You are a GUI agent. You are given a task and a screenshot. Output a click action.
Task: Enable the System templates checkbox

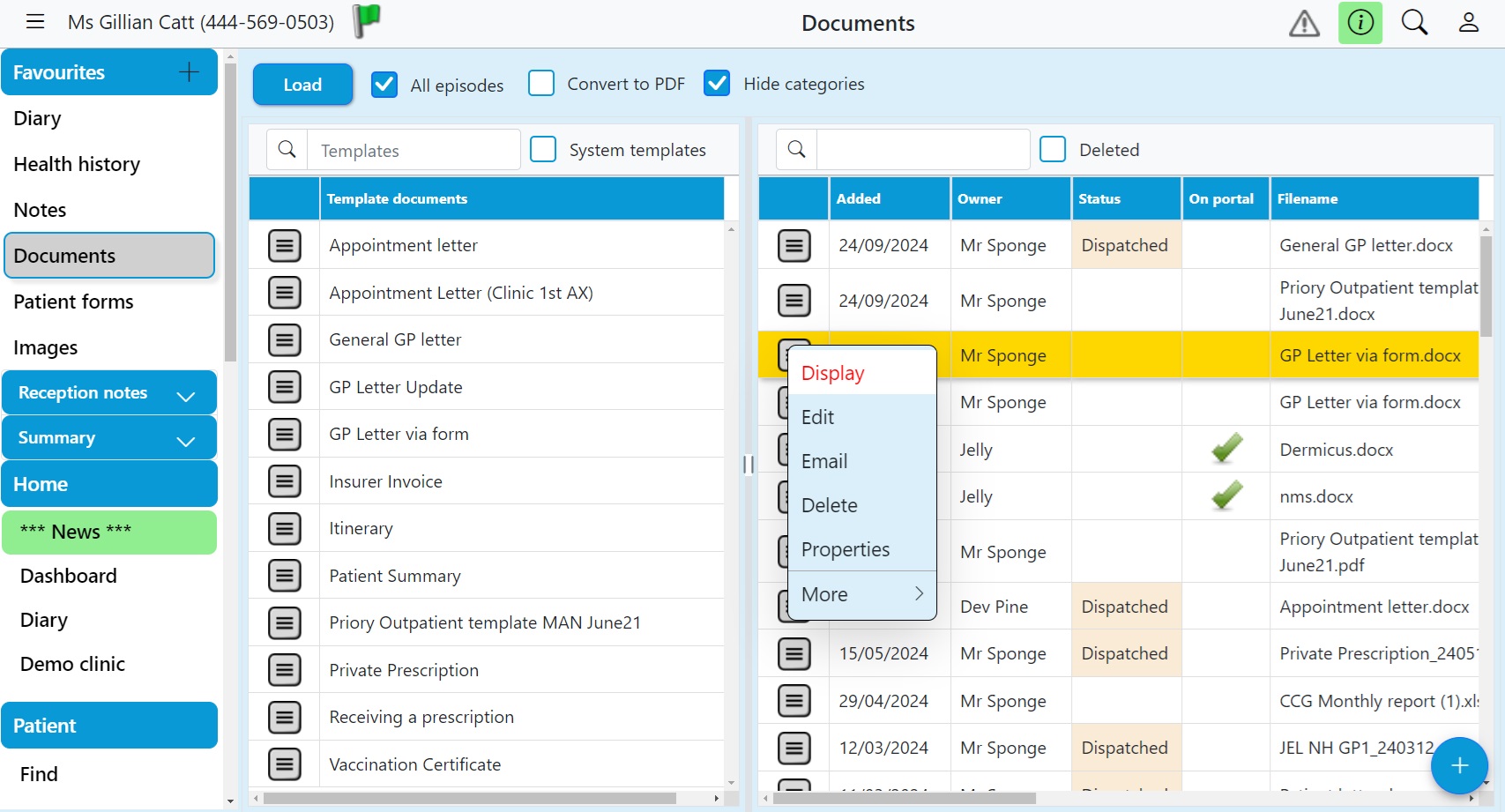pos(543,150)
